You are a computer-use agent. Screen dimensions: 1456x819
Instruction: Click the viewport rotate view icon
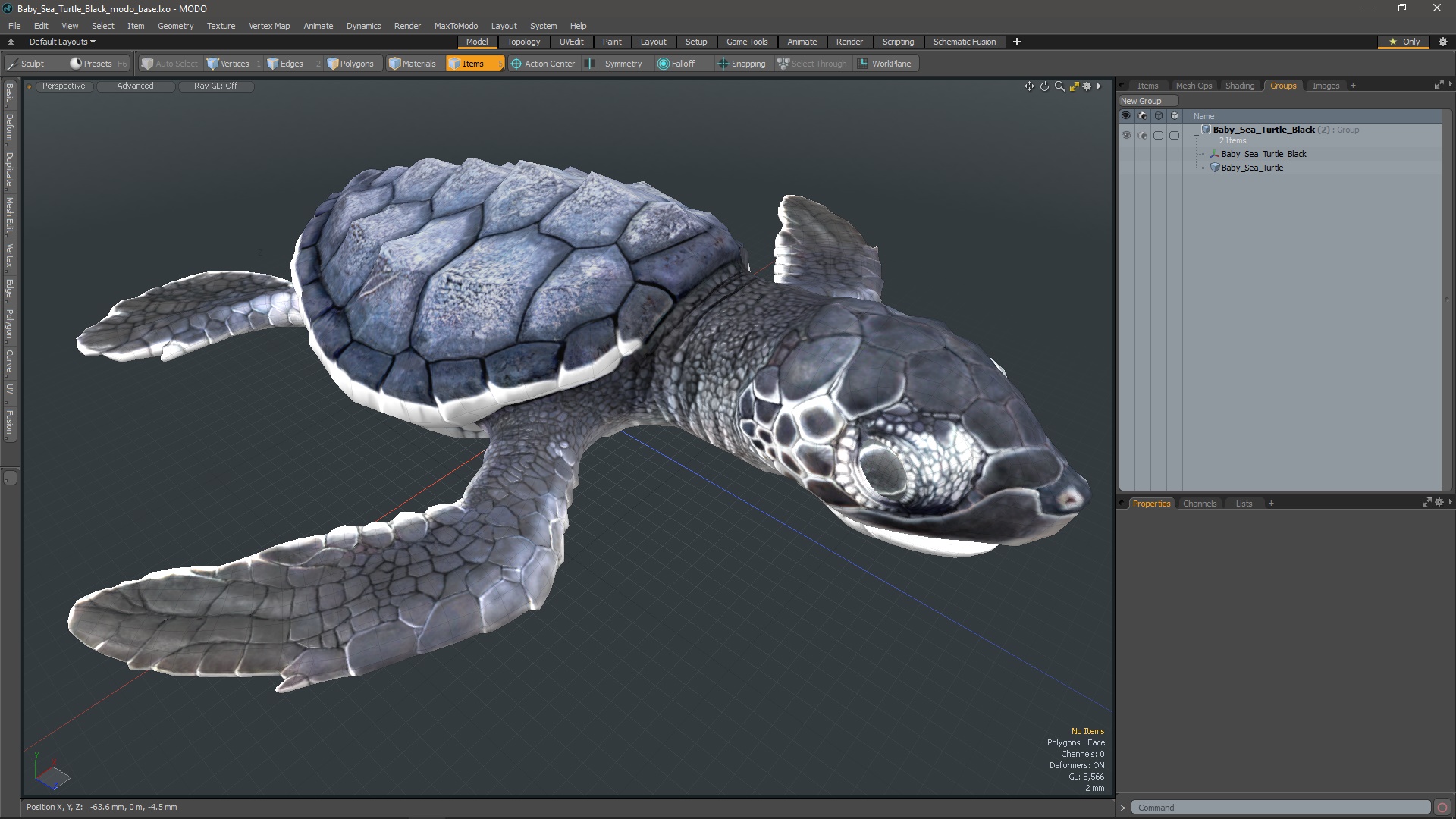coord(1044,86)
